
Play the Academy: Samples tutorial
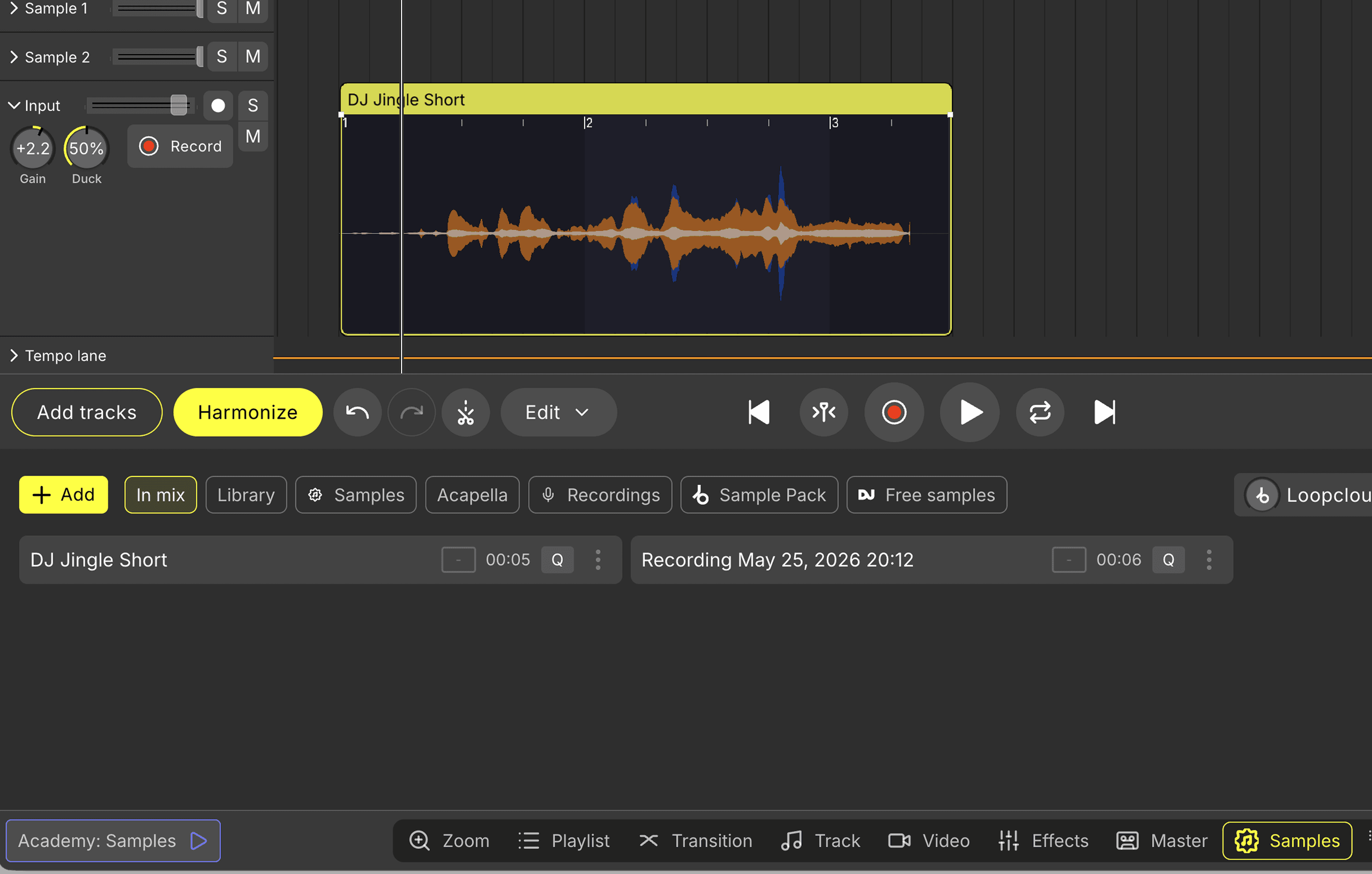coord(113,840)
